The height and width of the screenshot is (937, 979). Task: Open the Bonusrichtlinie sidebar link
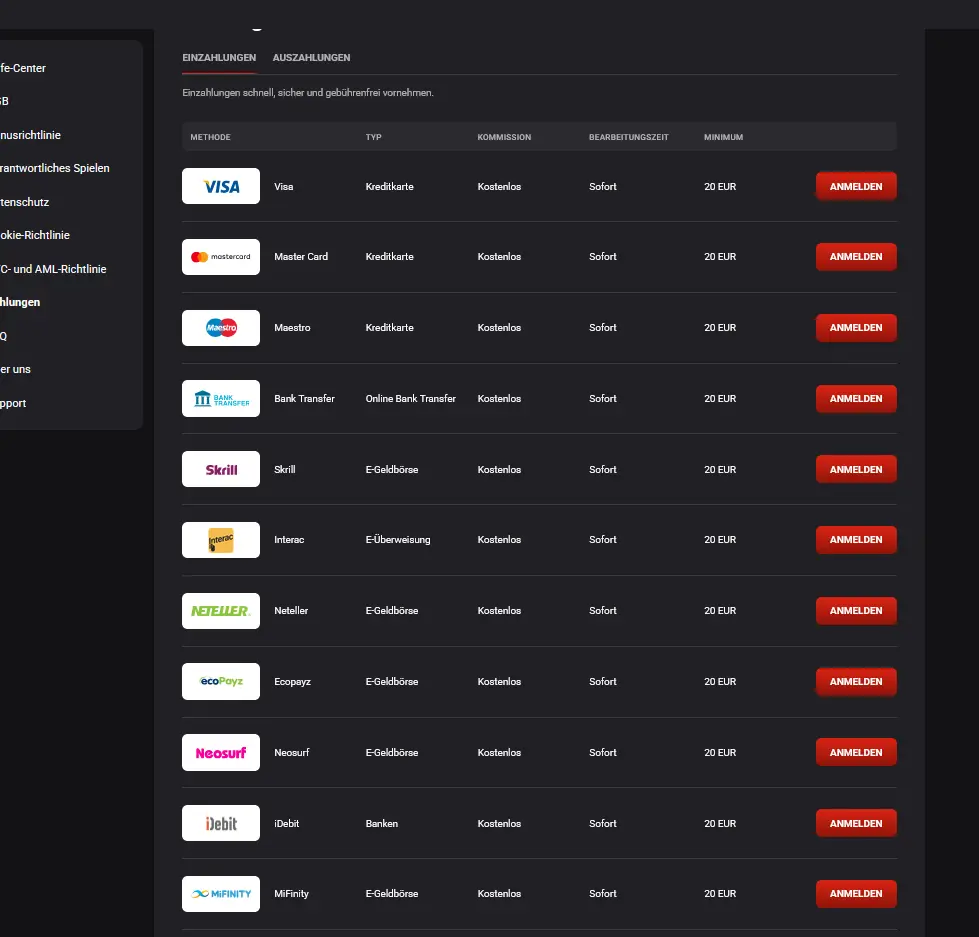pos(31,135)
